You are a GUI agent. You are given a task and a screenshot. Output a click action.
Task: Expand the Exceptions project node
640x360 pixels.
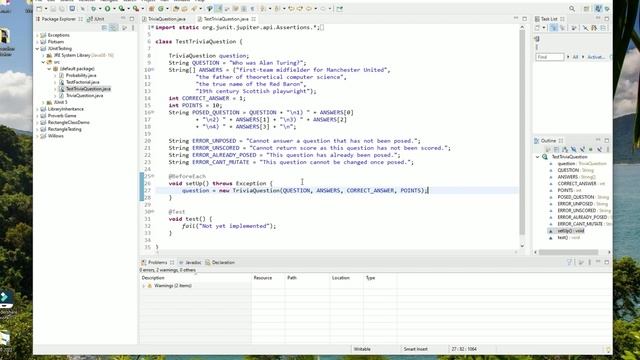[x=38, y=36]
